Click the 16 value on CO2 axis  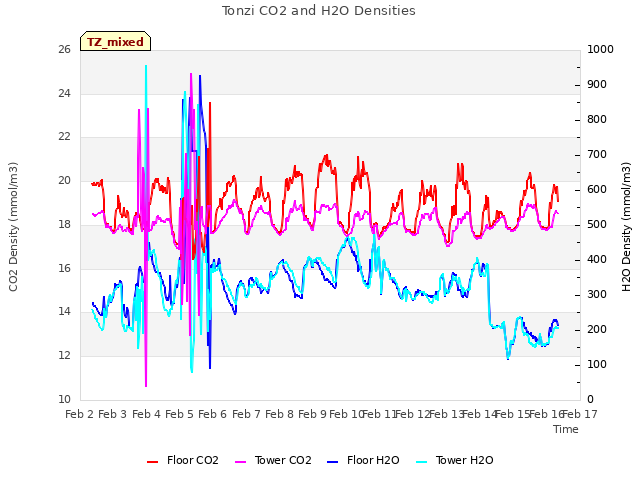(64, 268)
